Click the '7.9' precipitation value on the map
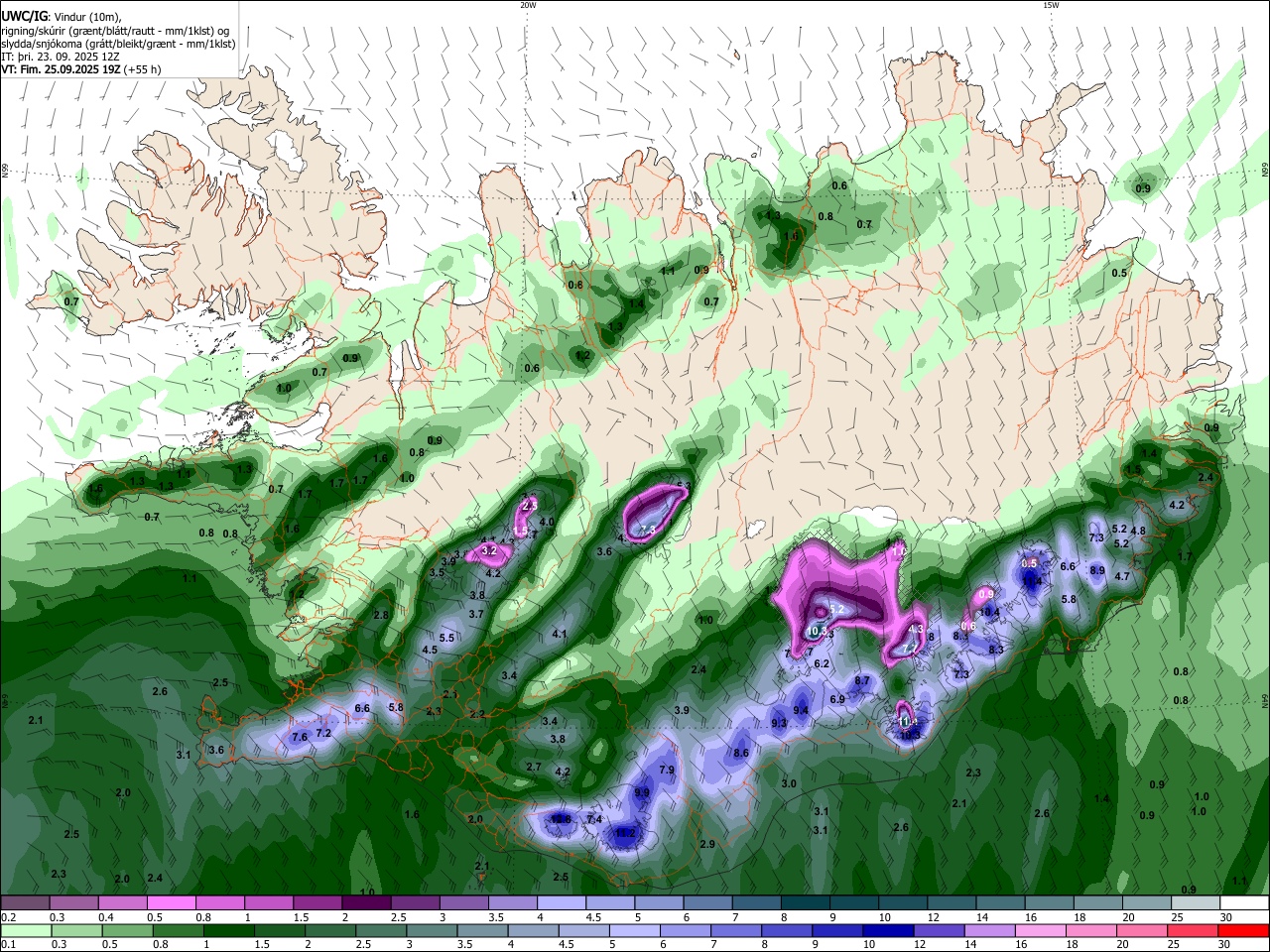Viewport: 1270px width, 952px height. (x=667, y=770)
